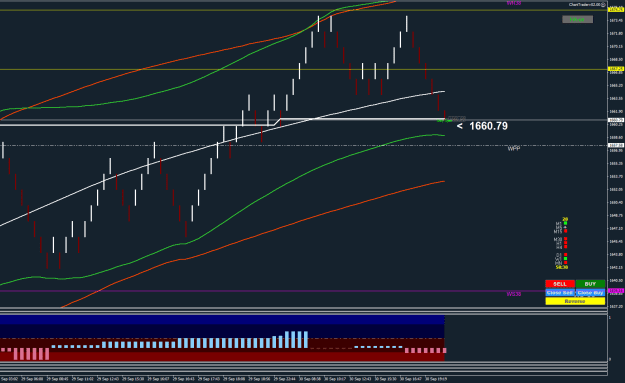The height and width of the screenshot is (383, 625).
Task: Select the green W1 timeframe signal square
Action: click(x=566, y=259)
